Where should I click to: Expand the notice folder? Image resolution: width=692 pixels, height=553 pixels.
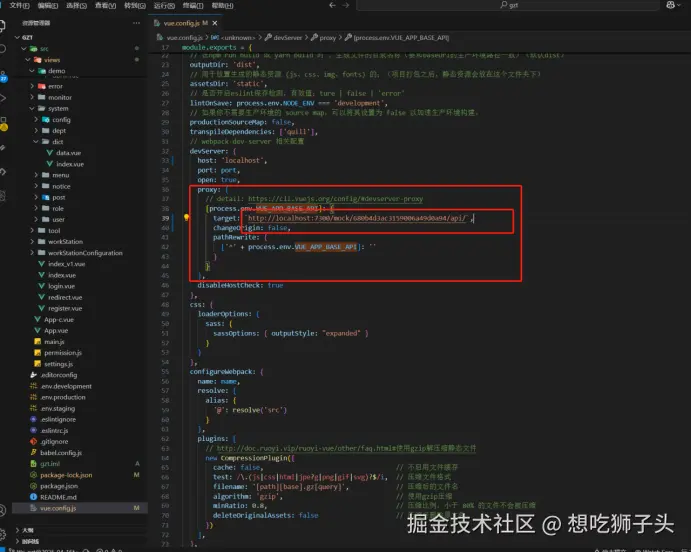click(36, 186)
